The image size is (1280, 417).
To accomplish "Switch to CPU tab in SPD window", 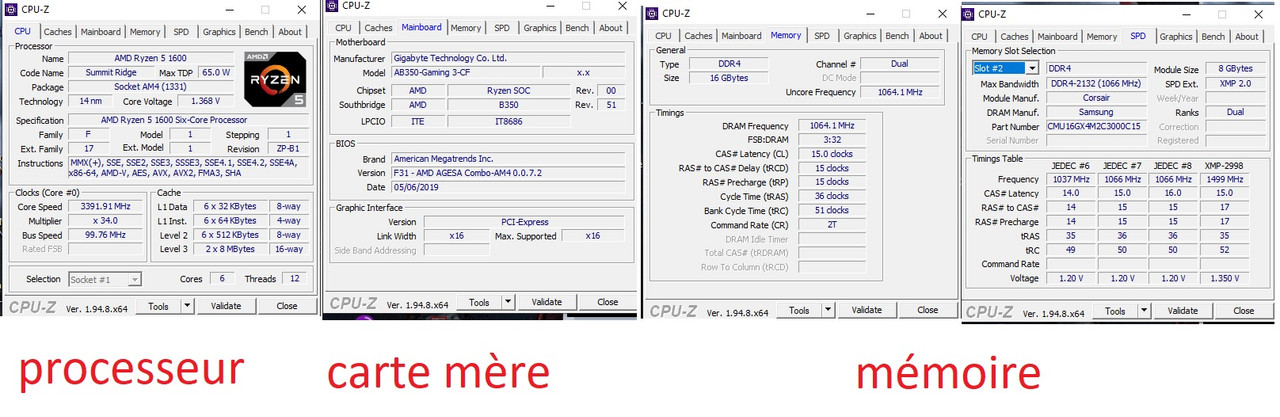I will 979,37.
